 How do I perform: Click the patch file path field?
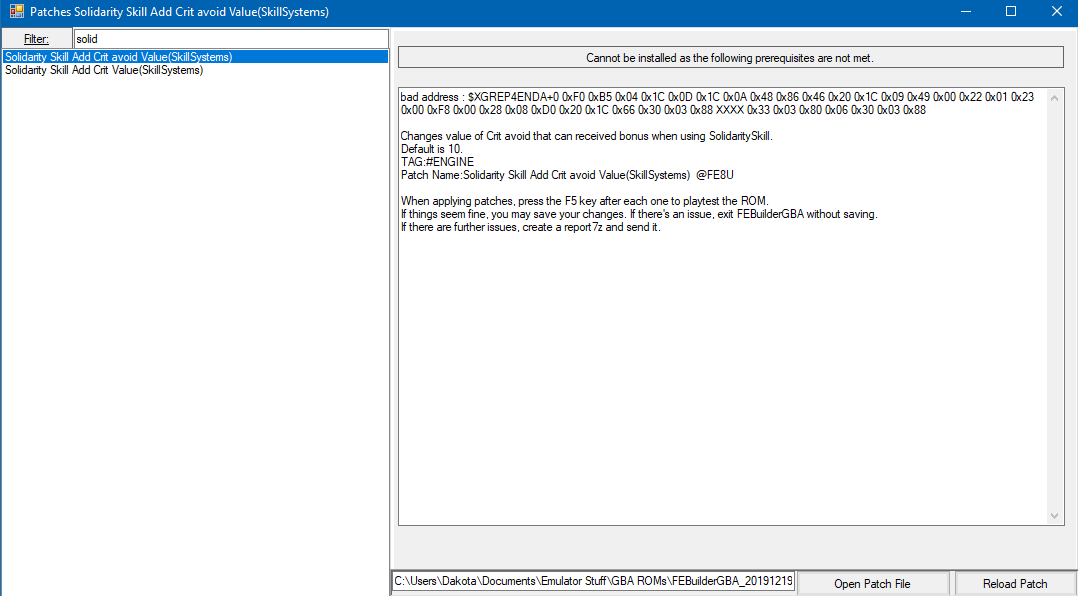[593, 582]
